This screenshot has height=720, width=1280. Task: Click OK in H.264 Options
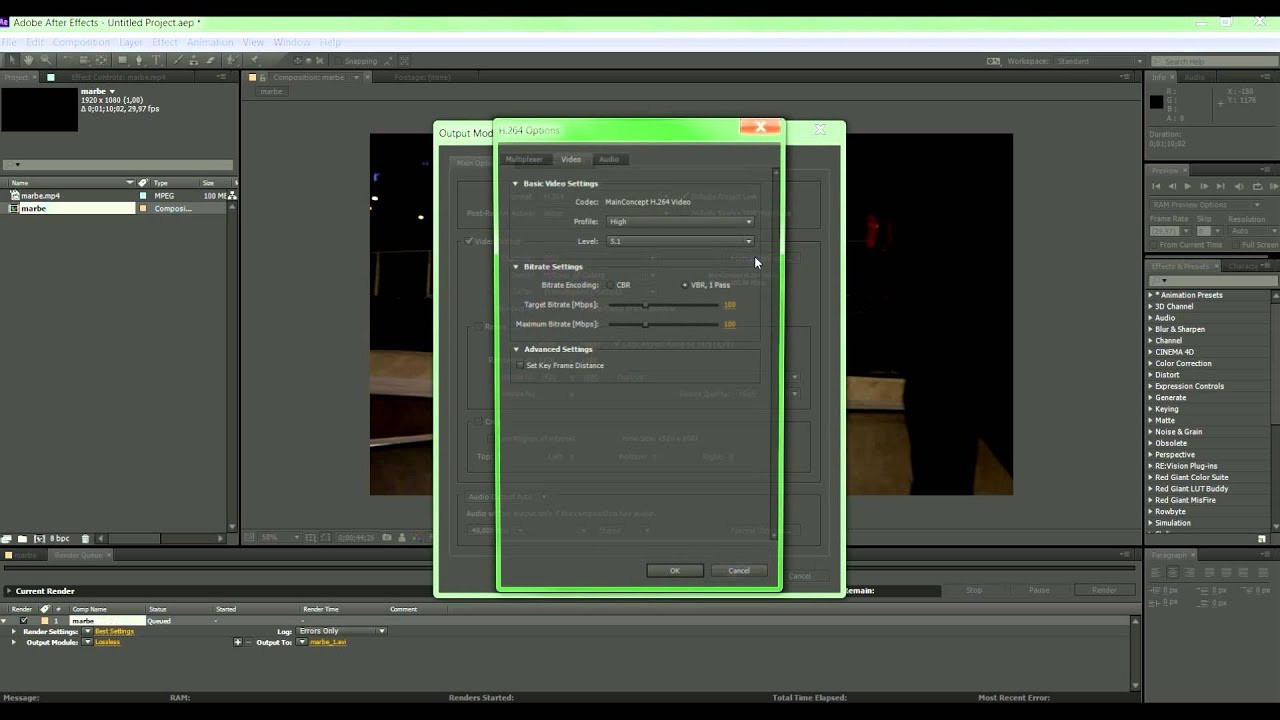(674, 570)
